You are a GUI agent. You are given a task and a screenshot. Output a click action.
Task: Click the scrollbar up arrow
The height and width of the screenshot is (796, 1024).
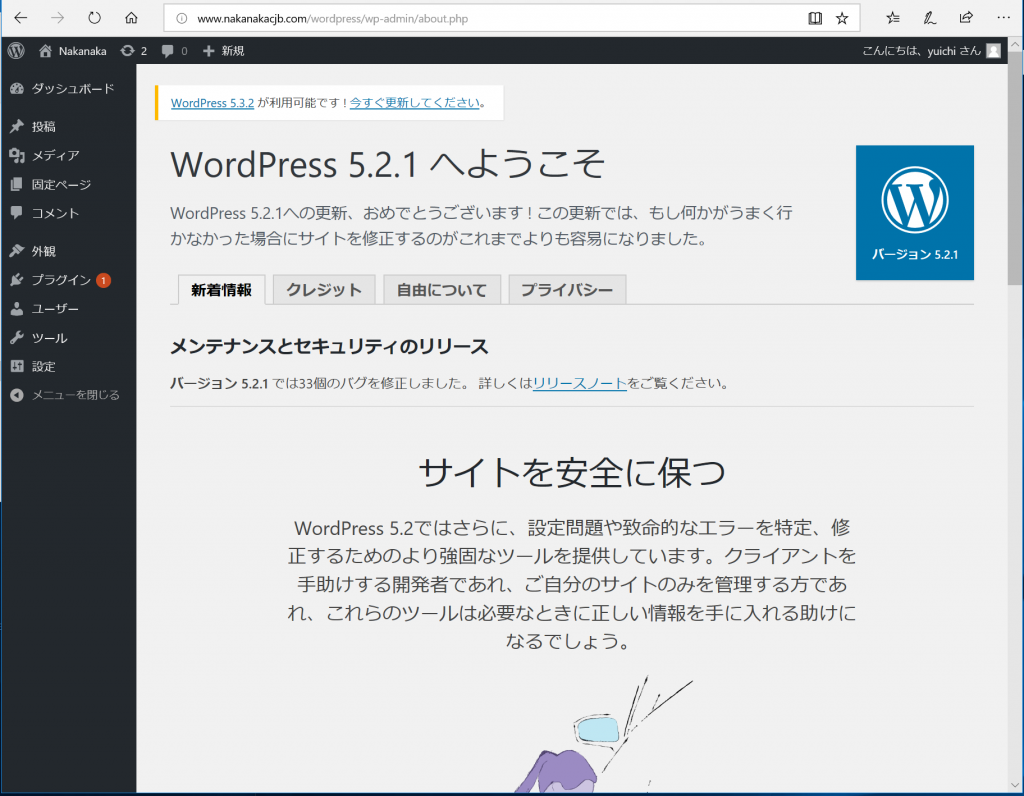point(1015,44)
